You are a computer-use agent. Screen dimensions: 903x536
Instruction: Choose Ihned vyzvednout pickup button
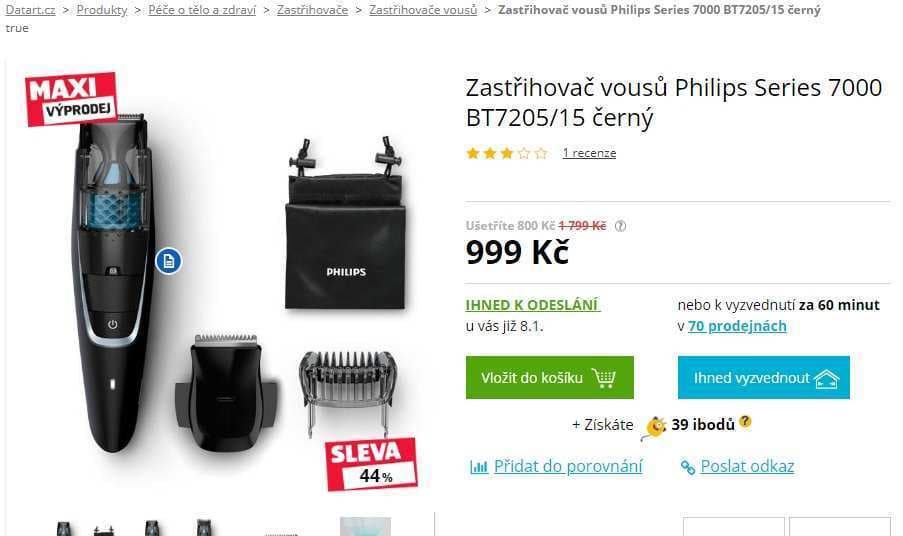(x=764, y=378)
